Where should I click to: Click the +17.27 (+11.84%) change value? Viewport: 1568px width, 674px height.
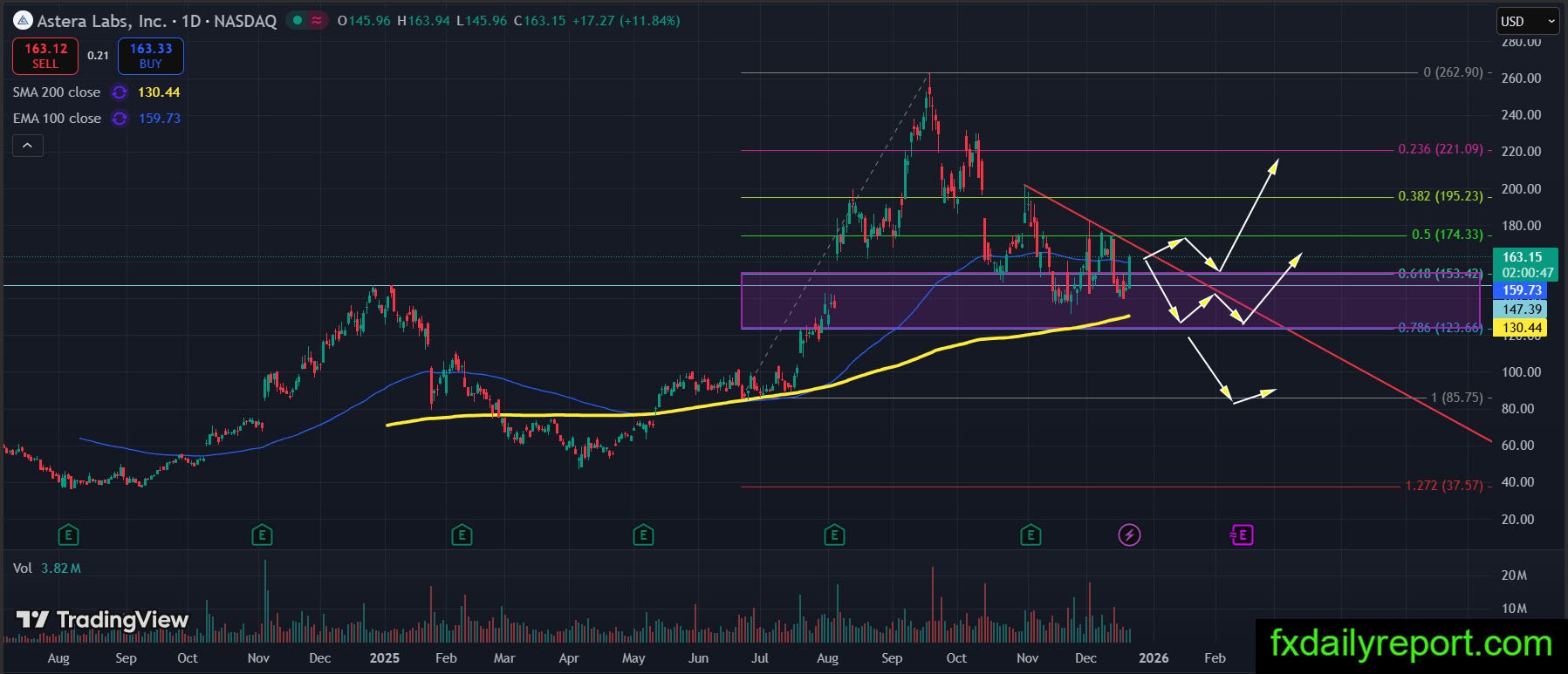tap(626, 20)
